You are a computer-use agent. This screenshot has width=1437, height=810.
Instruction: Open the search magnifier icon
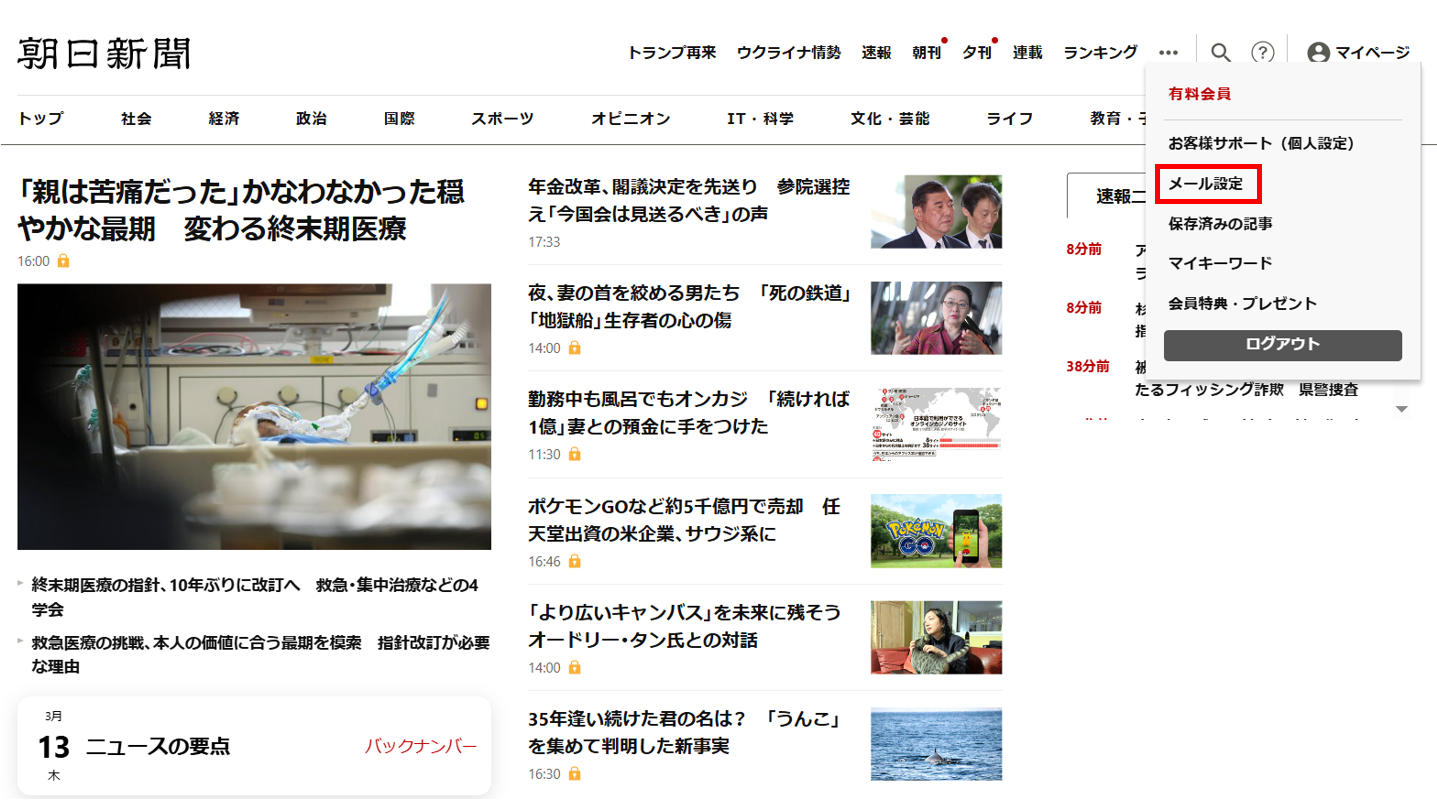coord(1220,52)
